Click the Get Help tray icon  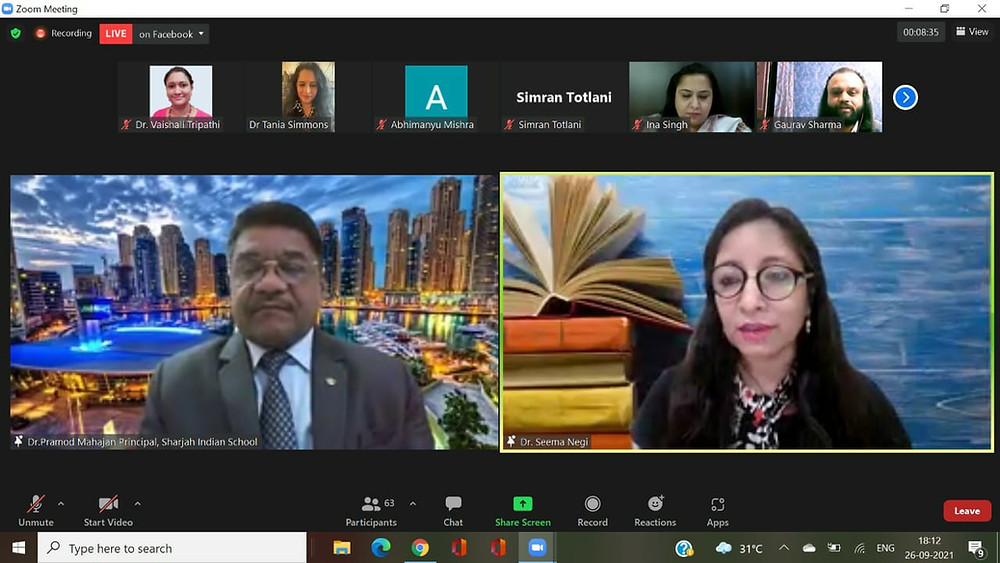684,548
